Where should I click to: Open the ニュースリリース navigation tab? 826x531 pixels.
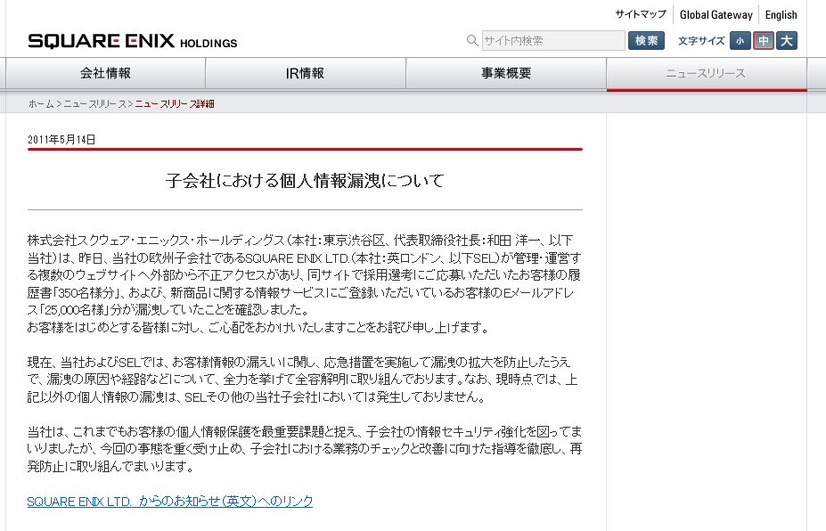click(706, 74)
